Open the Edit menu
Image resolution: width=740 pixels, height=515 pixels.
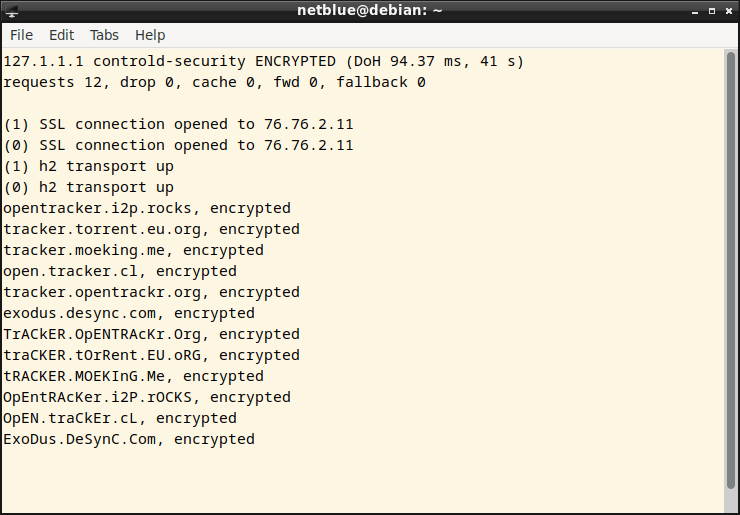tap(62, 35)
